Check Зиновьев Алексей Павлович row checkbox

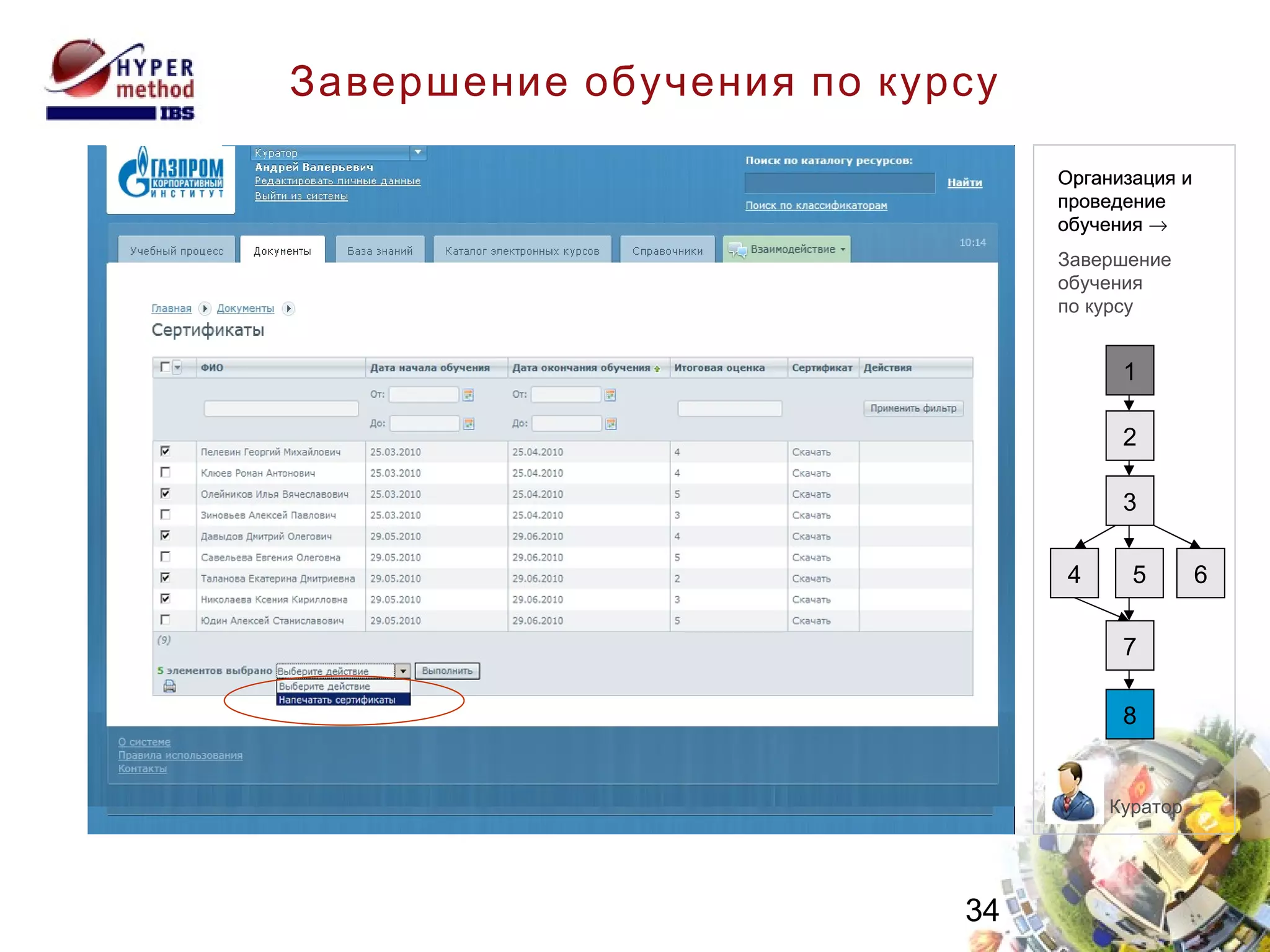[x=165, y=514]
